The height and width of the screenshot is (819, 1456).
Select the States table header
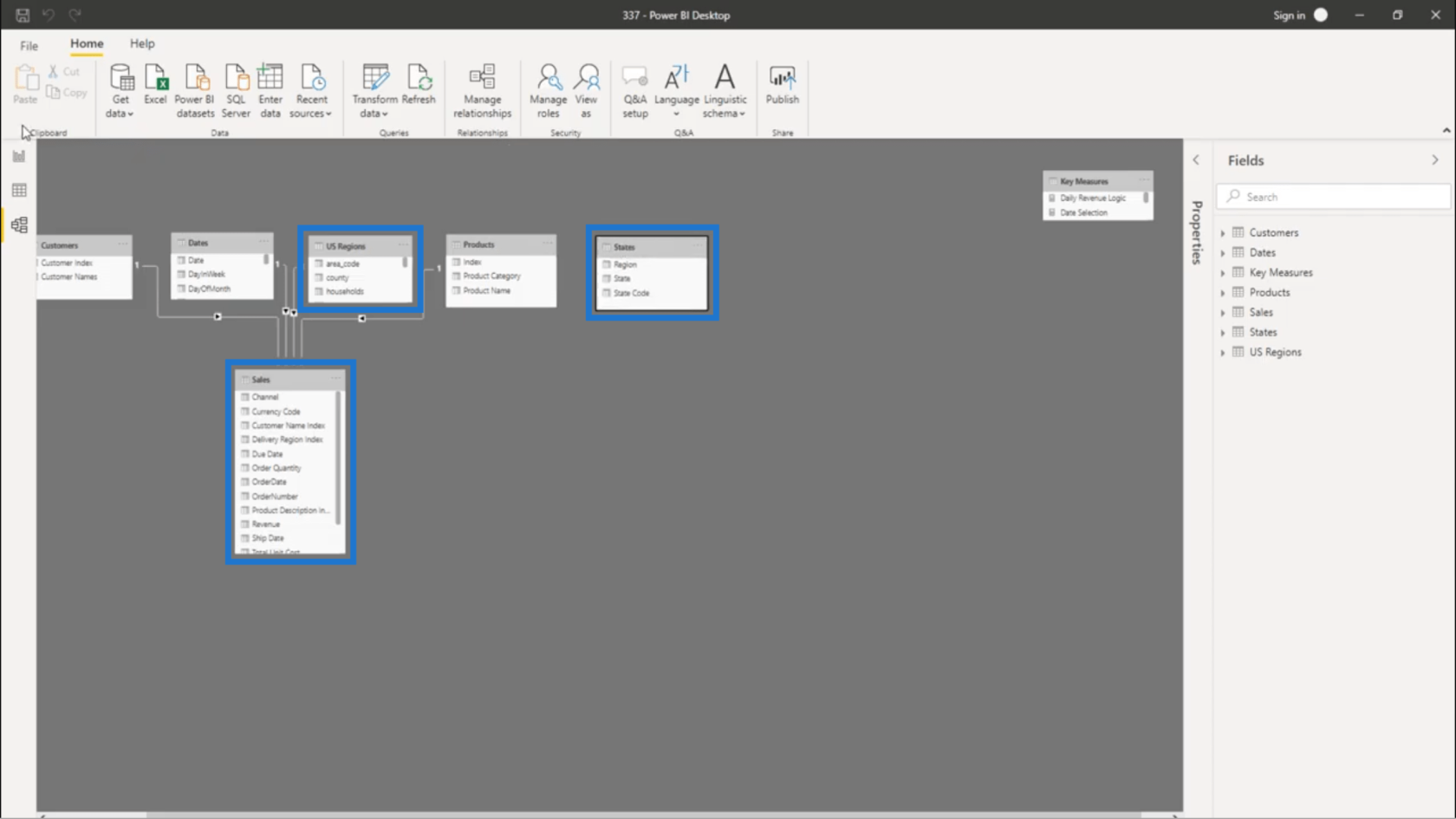[x=652, y=247]
